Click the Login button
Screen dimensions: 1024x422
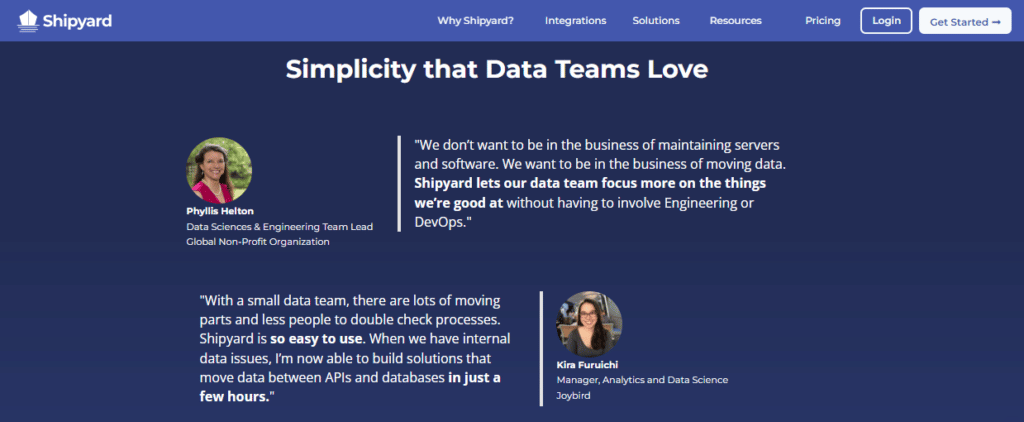pyautogui.click(x=886, y=20)
